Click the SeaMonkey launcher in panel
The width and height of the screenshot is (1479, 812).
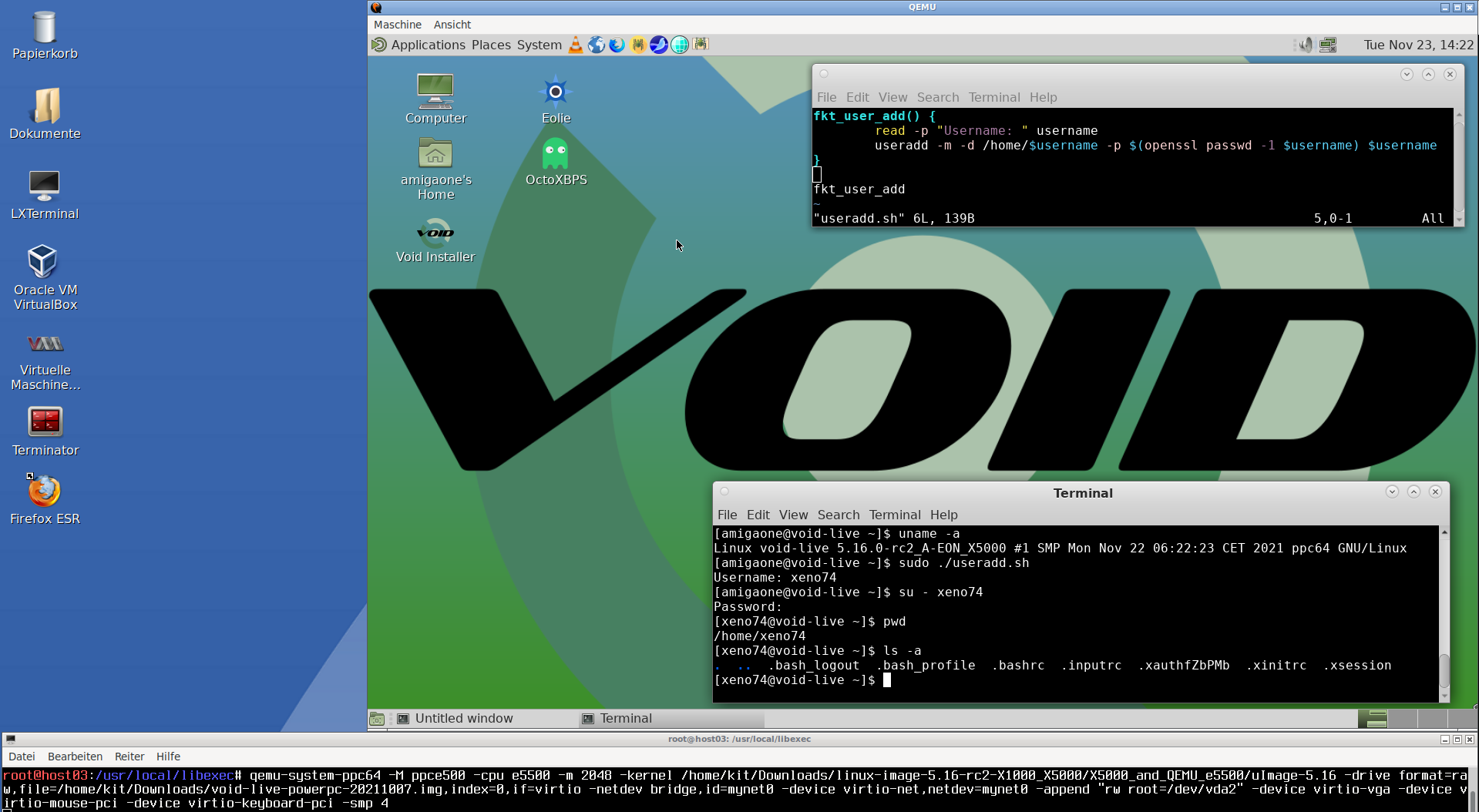click(658, 45)
